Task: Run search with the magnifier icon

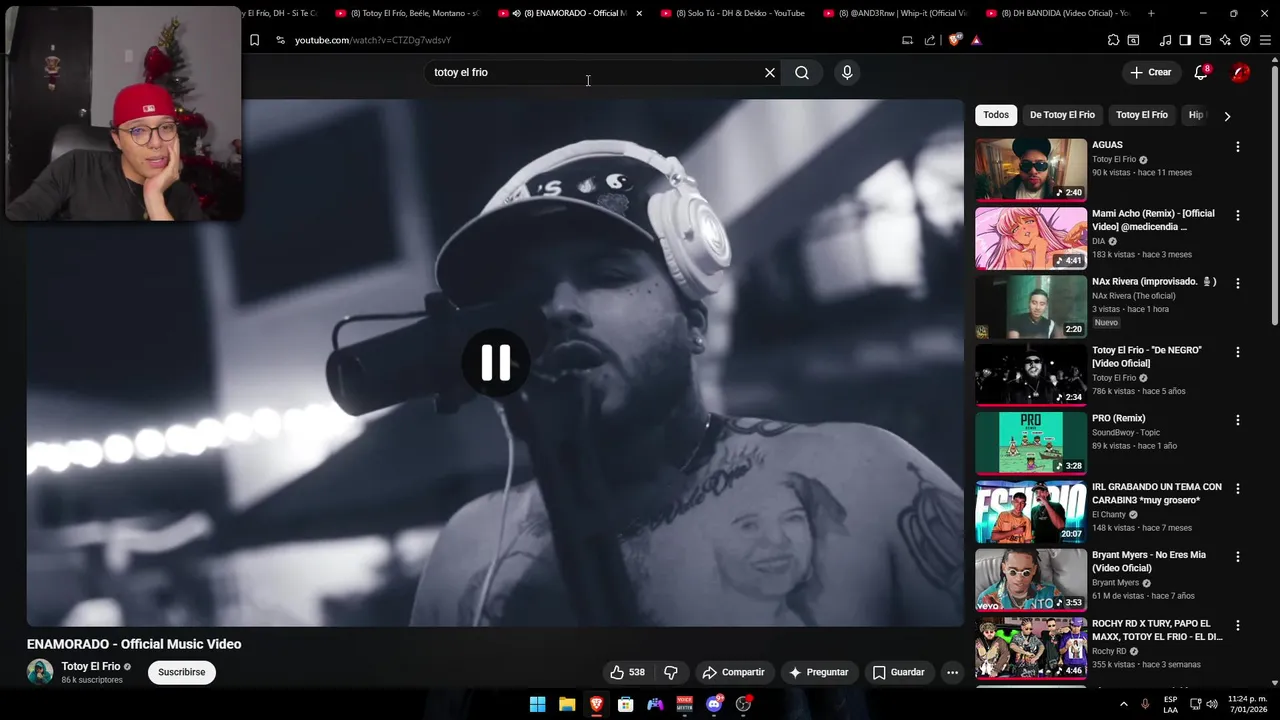Action: (802, 72)
